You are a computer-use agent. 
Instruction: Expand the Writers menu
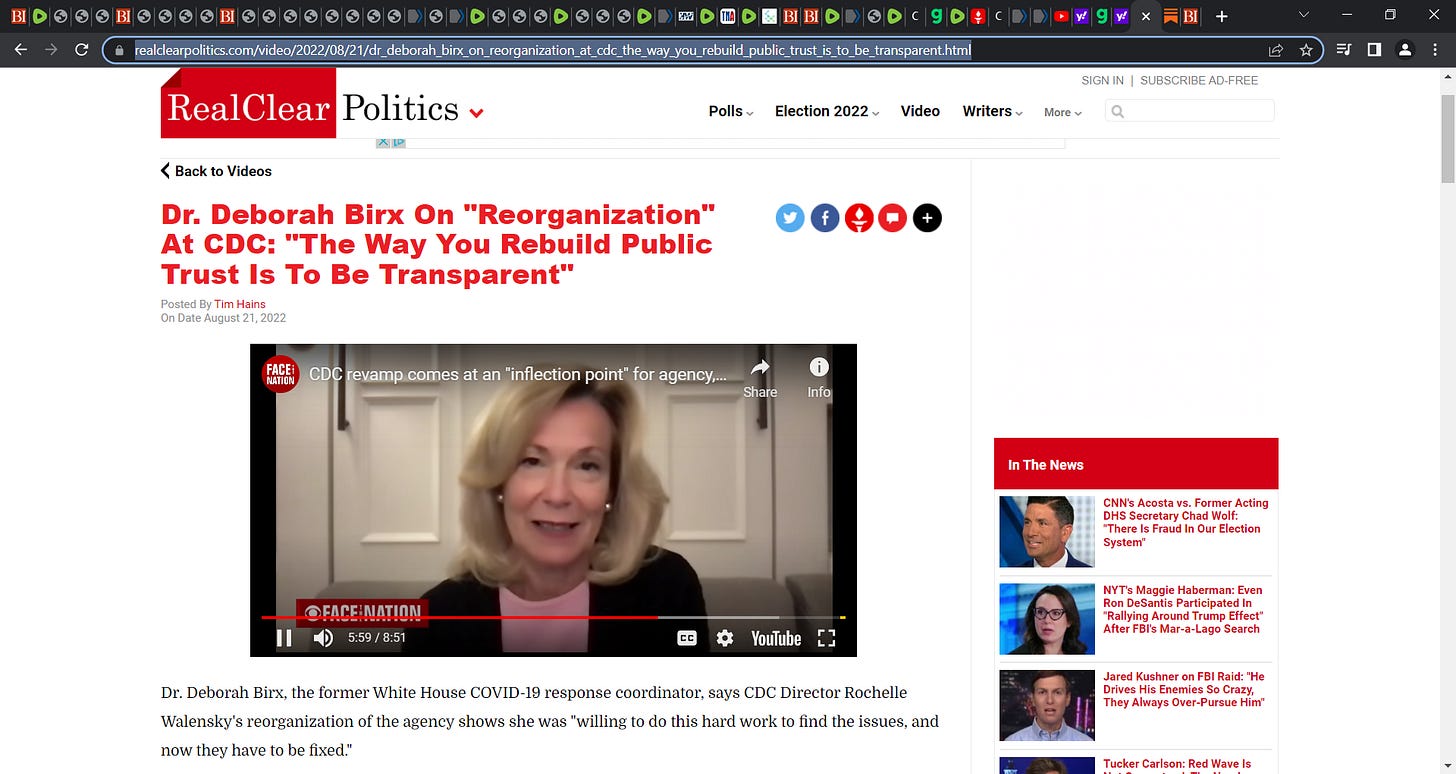tap(992, 111)
